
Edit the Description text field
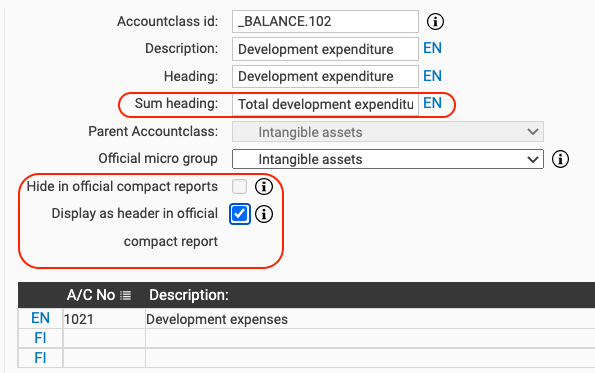325,49
